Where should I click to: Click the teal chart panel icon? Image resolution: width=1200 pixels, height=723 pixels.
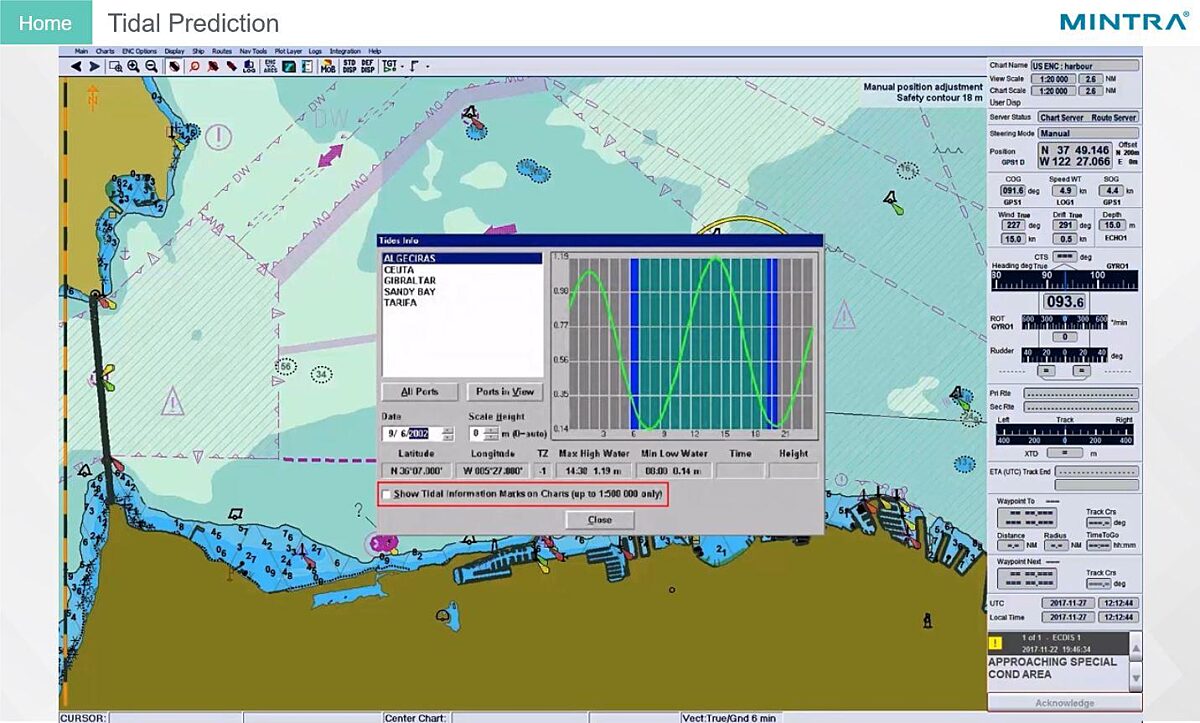click(x=289, y=66)
